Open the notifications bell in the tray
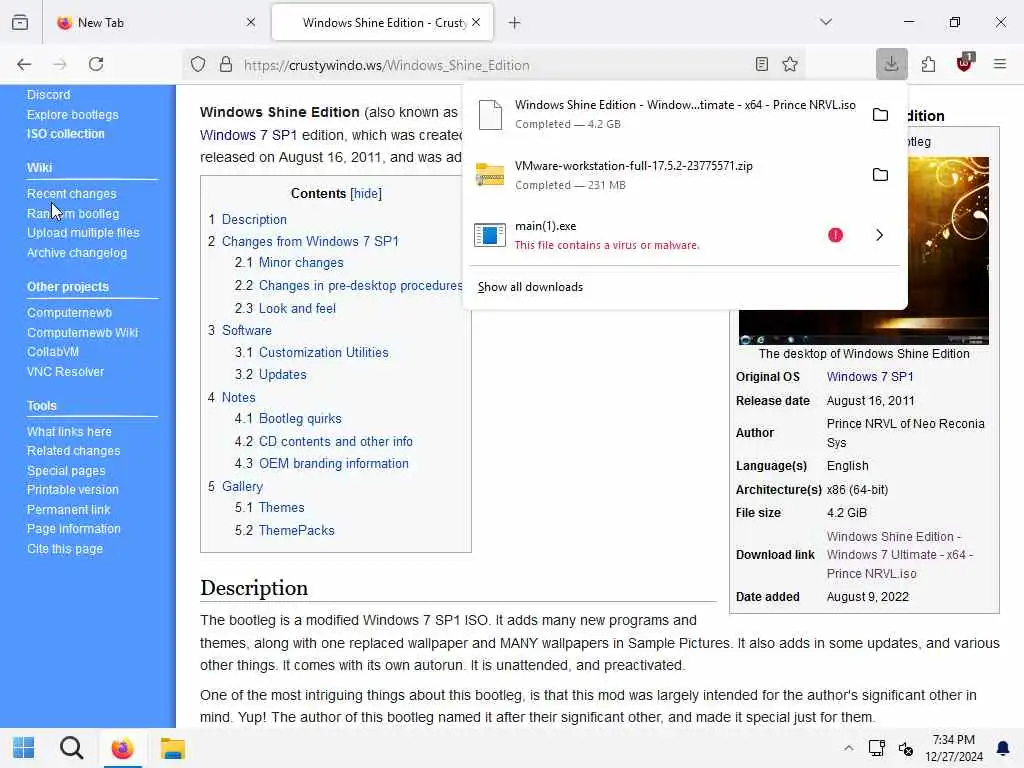This screenshot has width=1024, height=768. click(1002, 748)
